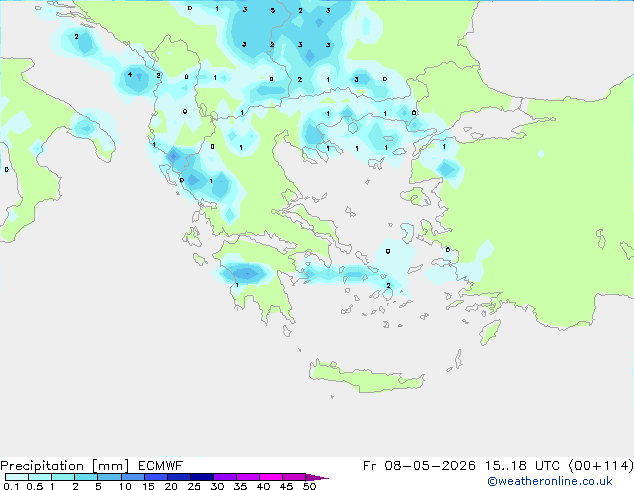Select the 40–45 mm magenta legend box
The width and height of the screenshot is (634, 490).
[271, 477]
